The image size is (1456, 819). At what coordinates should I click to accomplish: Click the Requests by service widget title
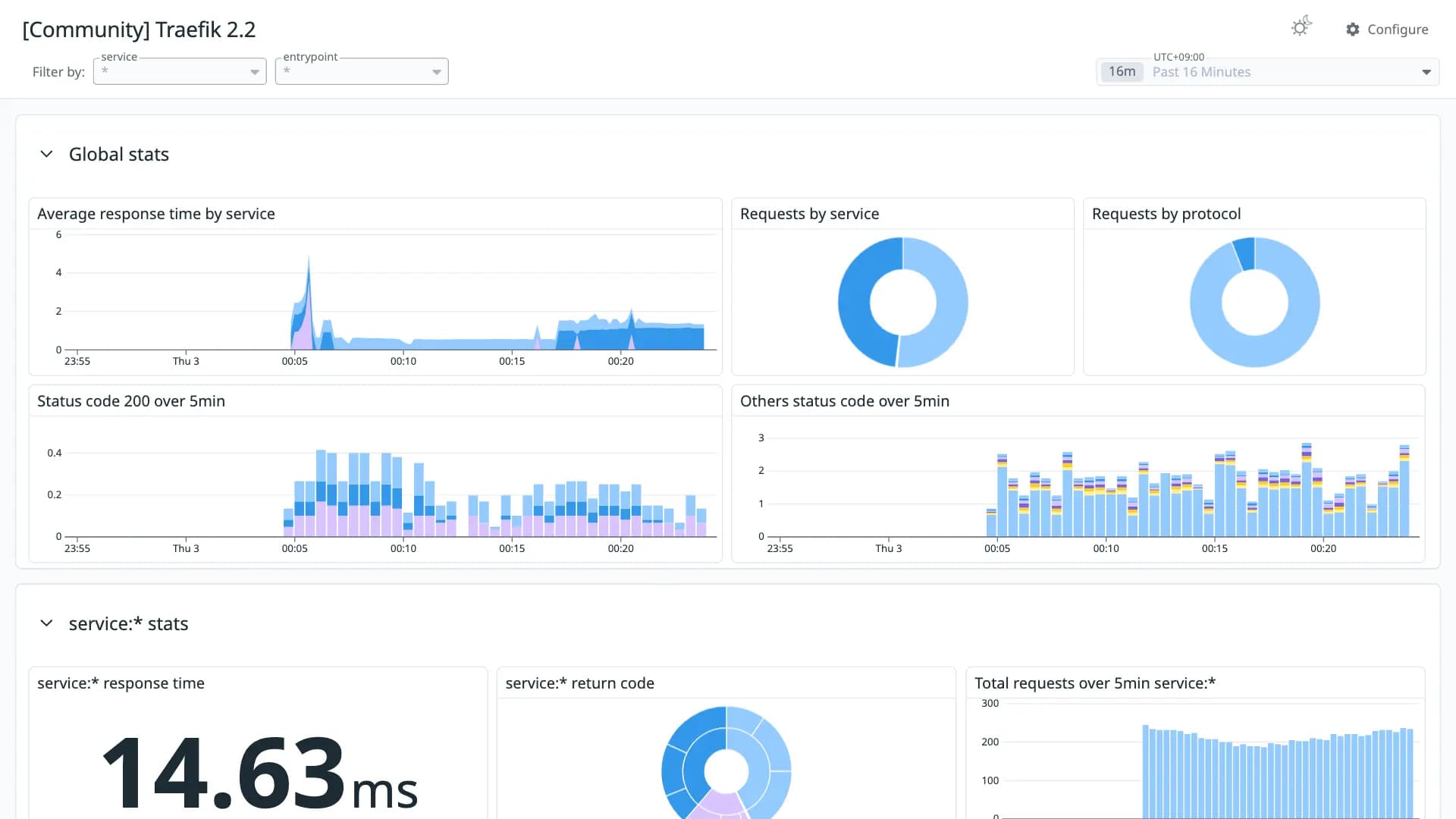pos(809,214)
